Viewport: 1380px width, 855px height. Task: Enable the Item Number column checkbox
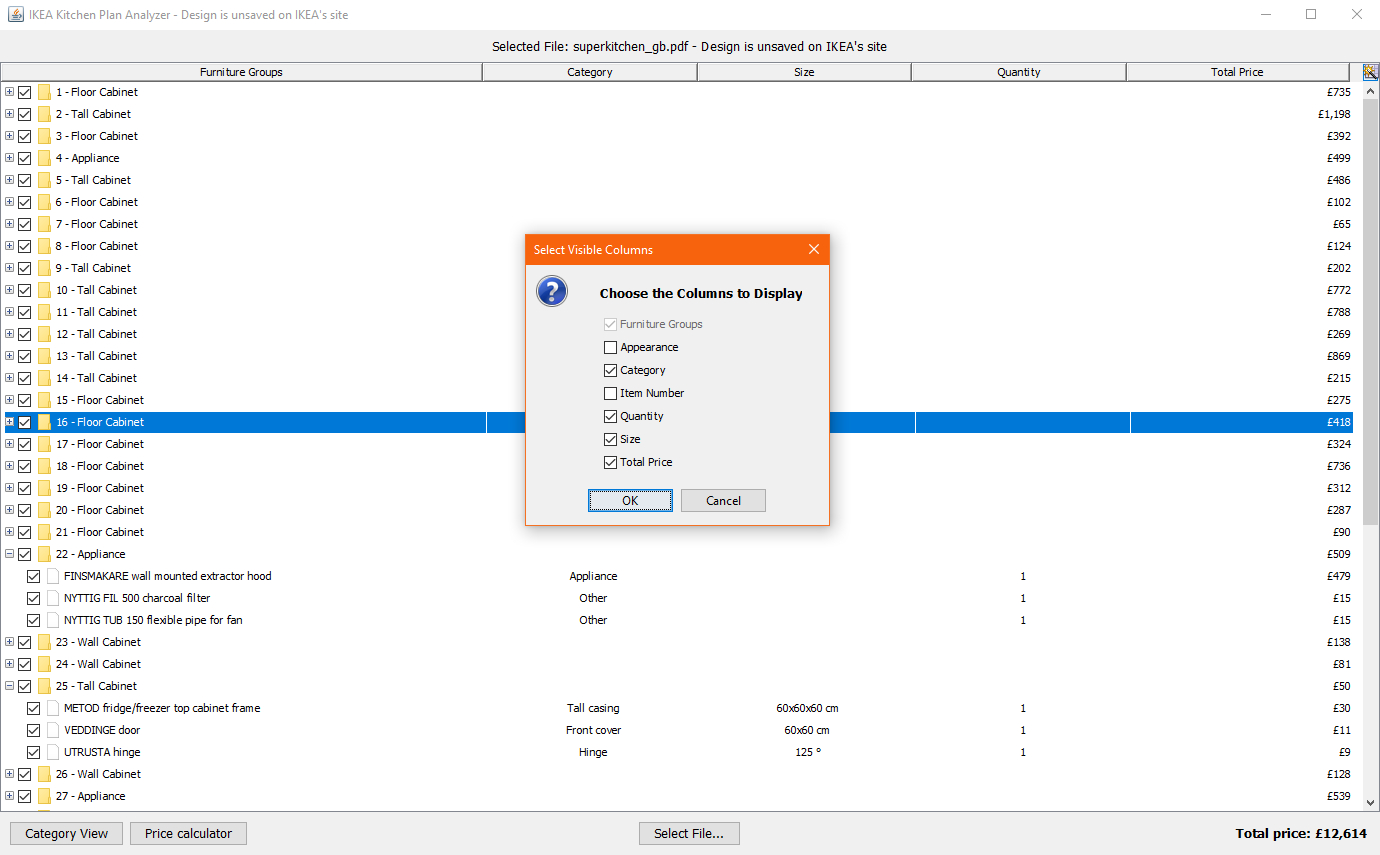[610, 394]
